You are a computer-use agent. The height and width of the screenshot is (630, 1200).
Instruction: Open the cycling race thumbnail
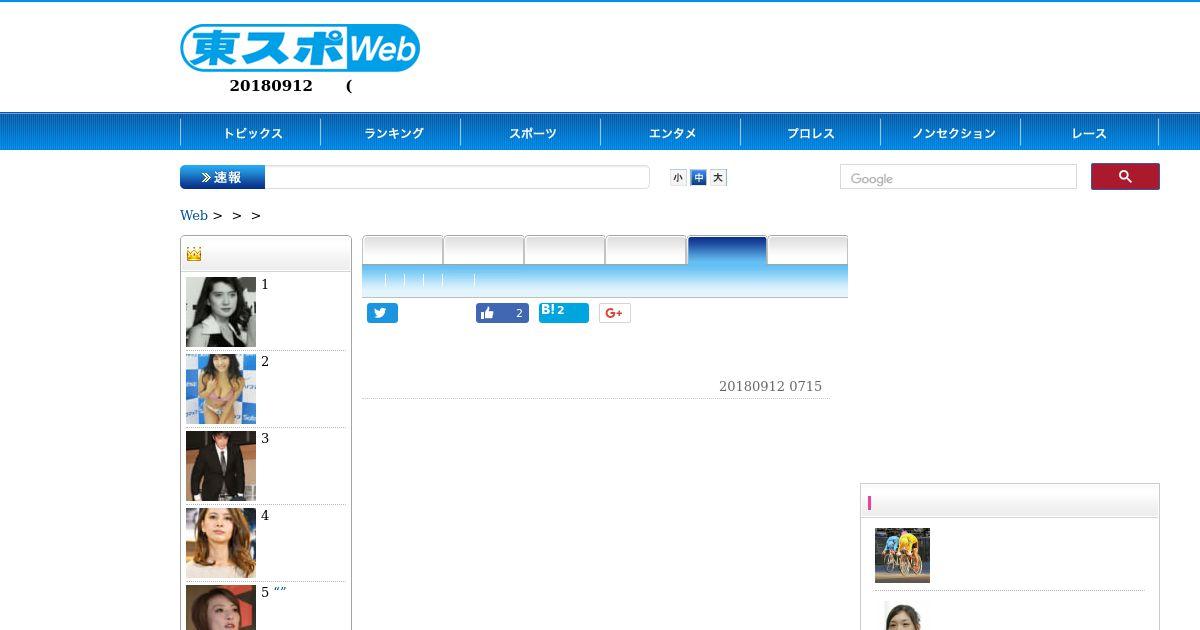[x=902, y=555]
